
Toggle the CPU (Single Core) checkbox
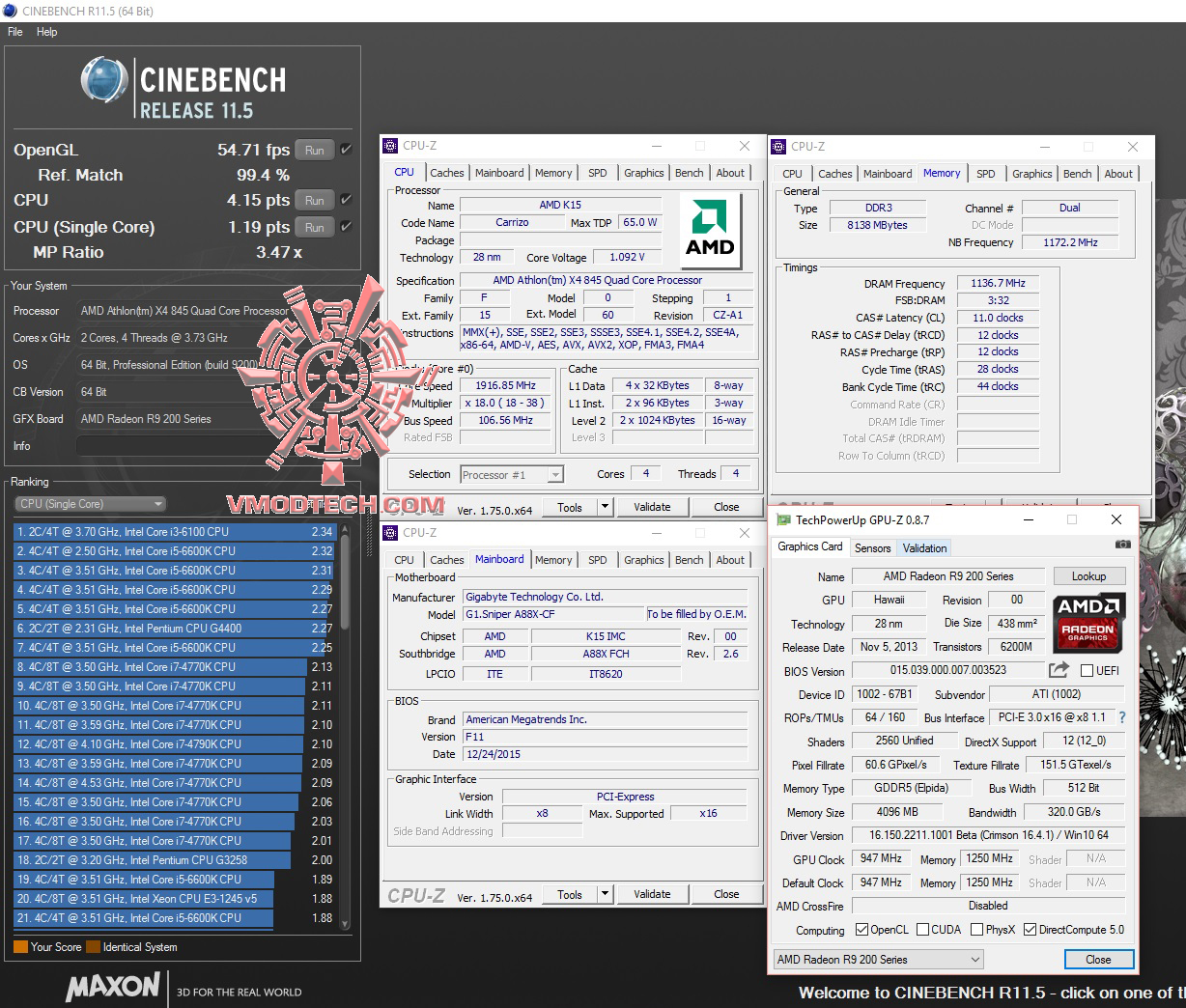pyautogui.click(x=346, y=227)
